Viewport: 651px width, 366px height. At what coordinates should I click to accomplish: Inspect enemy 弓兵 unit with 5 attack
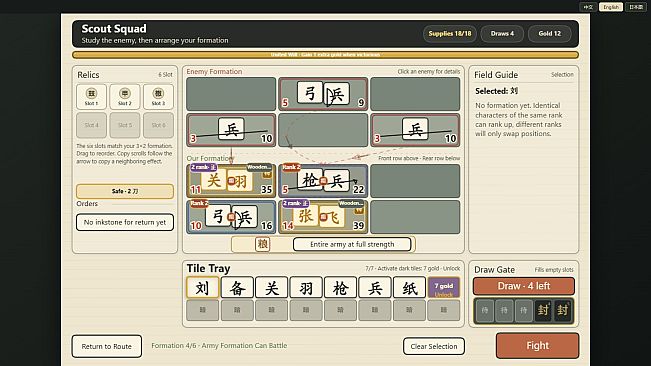tap(323, 94)
